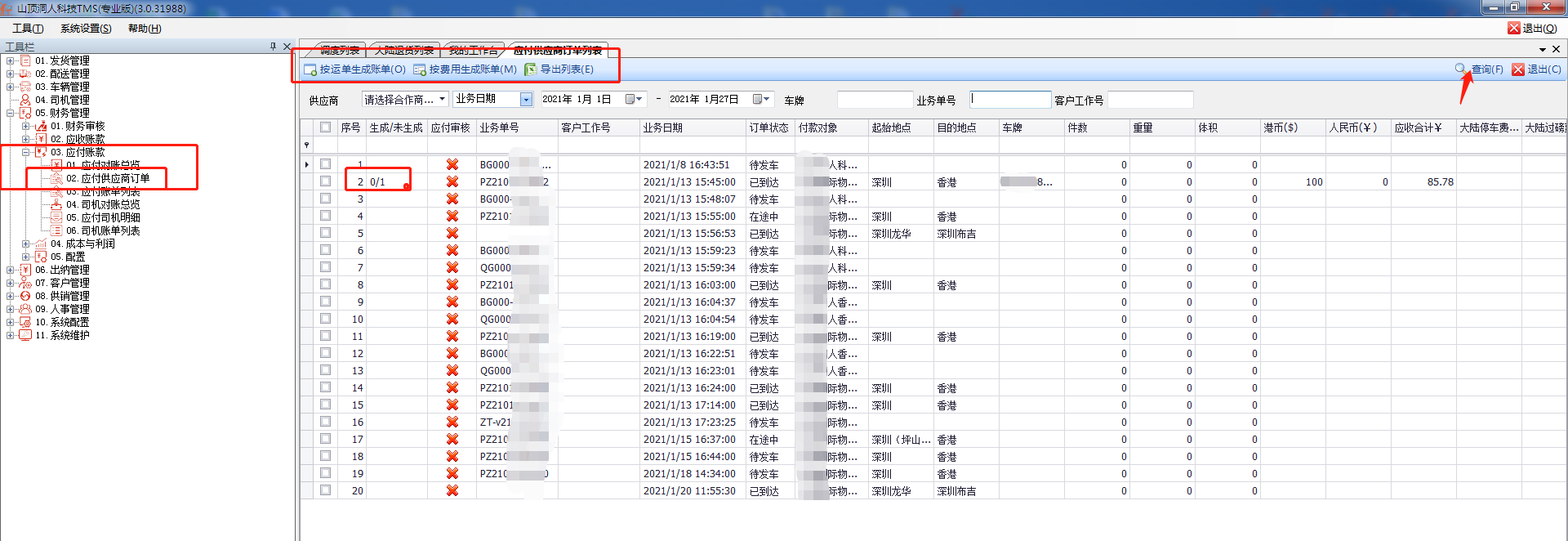Switch to the 调度列表 tab

tap(339, 51)
